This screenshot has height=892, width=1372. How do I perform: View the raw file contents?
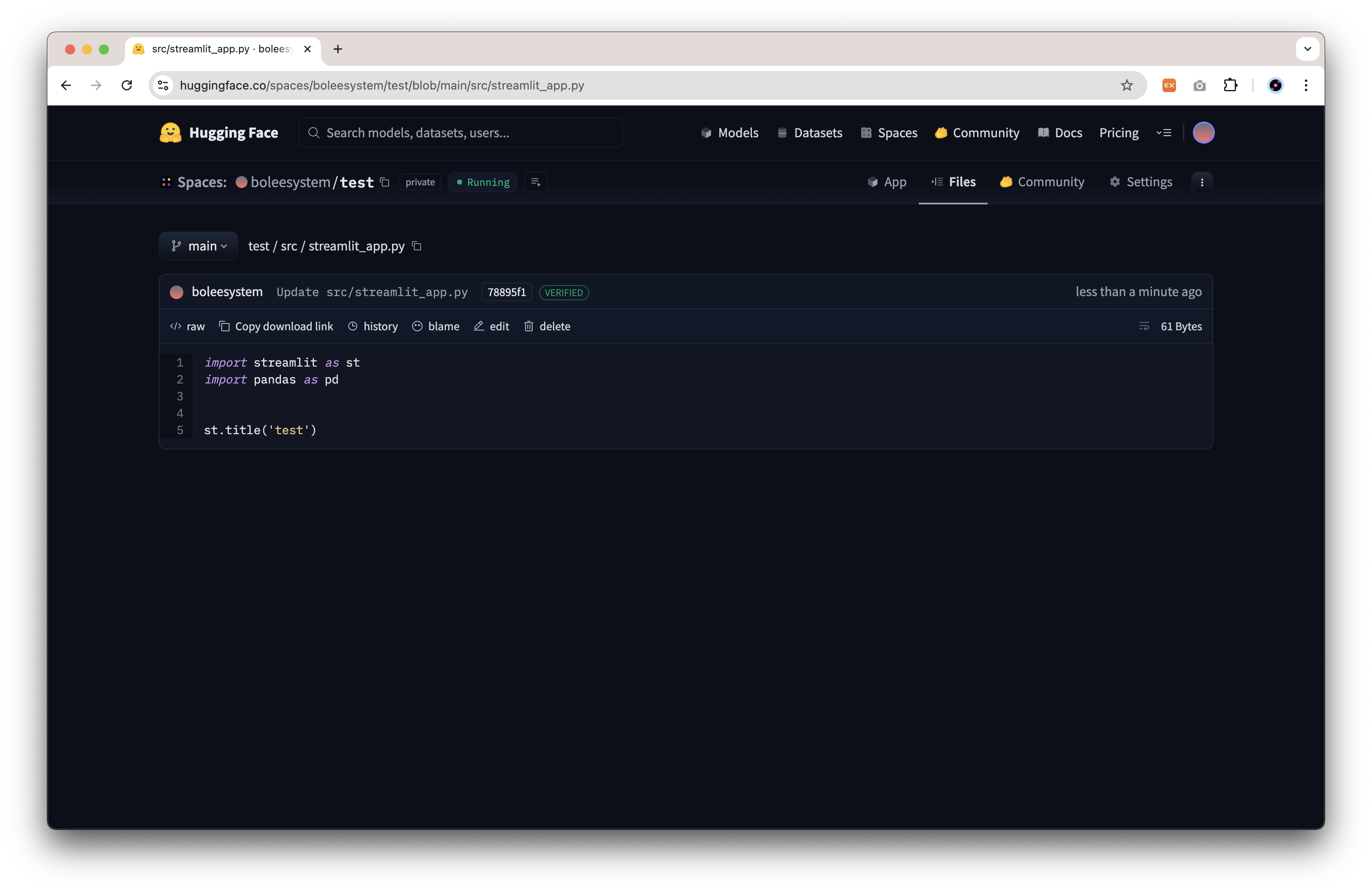pos(188,326)
